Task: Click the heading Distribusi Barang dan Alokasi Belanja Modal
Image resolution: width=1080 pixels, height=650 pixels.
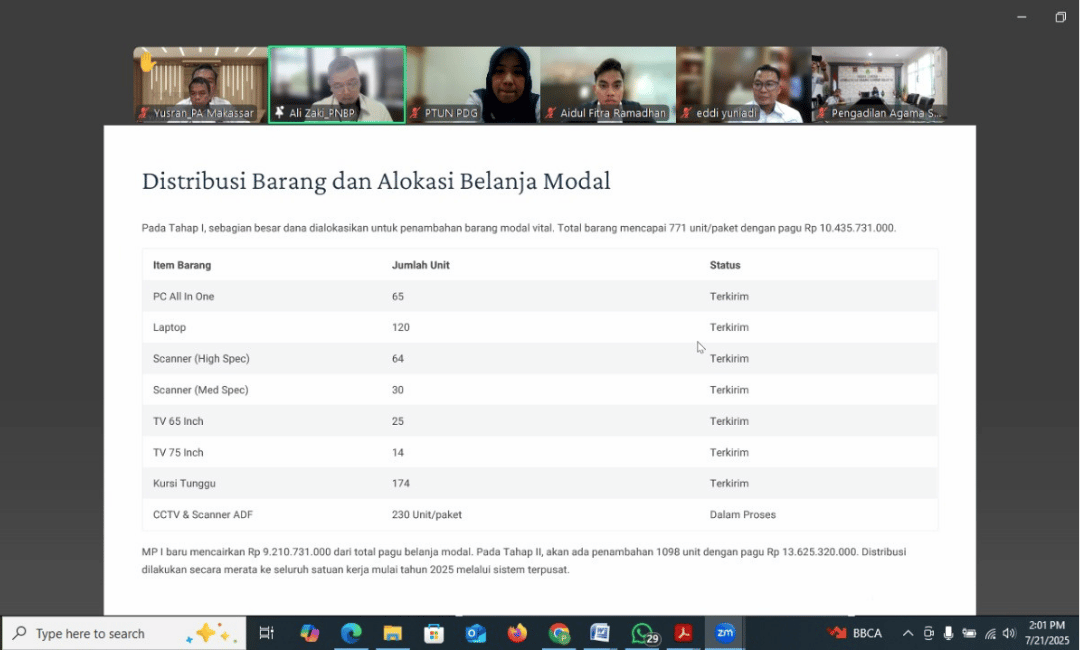Action: [x=376, y=181]
